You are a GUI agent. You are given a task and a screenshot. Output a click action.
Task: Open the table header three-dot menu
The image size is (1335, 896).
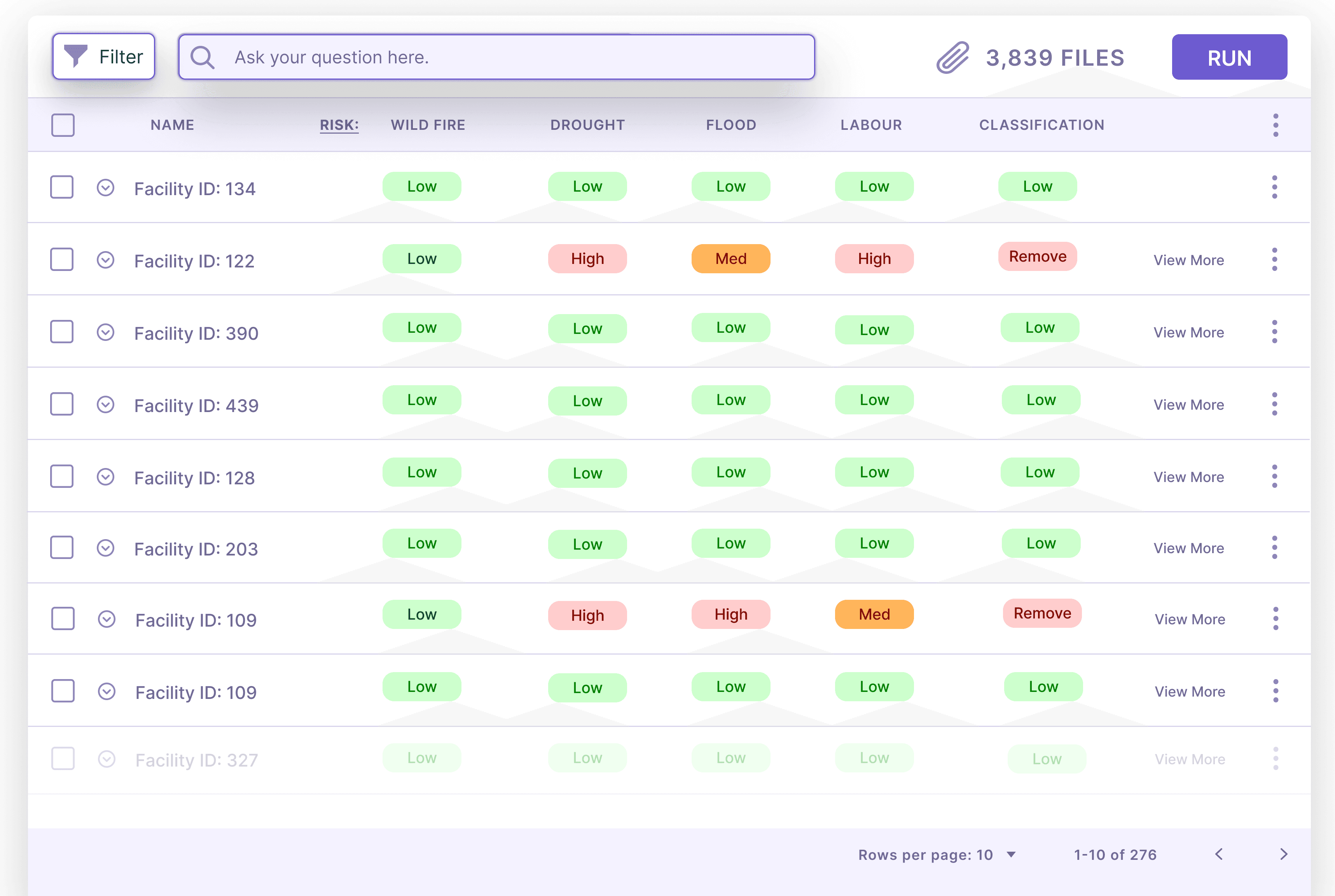coord(1275,125)
